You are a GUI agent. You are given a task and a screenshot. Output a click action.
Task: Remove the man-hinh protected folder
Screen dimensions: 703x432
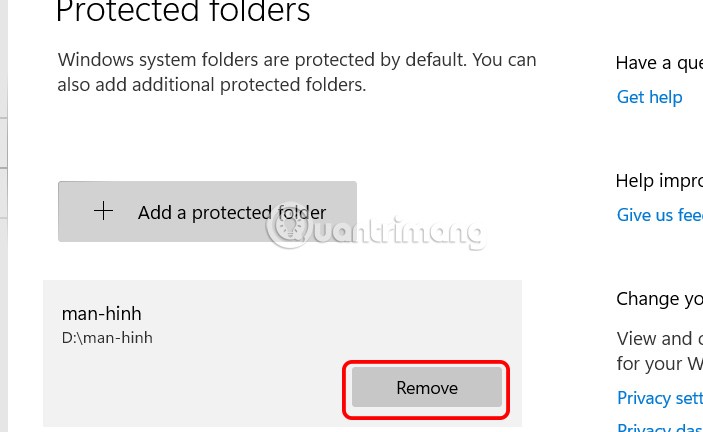(x=426, y=388)
